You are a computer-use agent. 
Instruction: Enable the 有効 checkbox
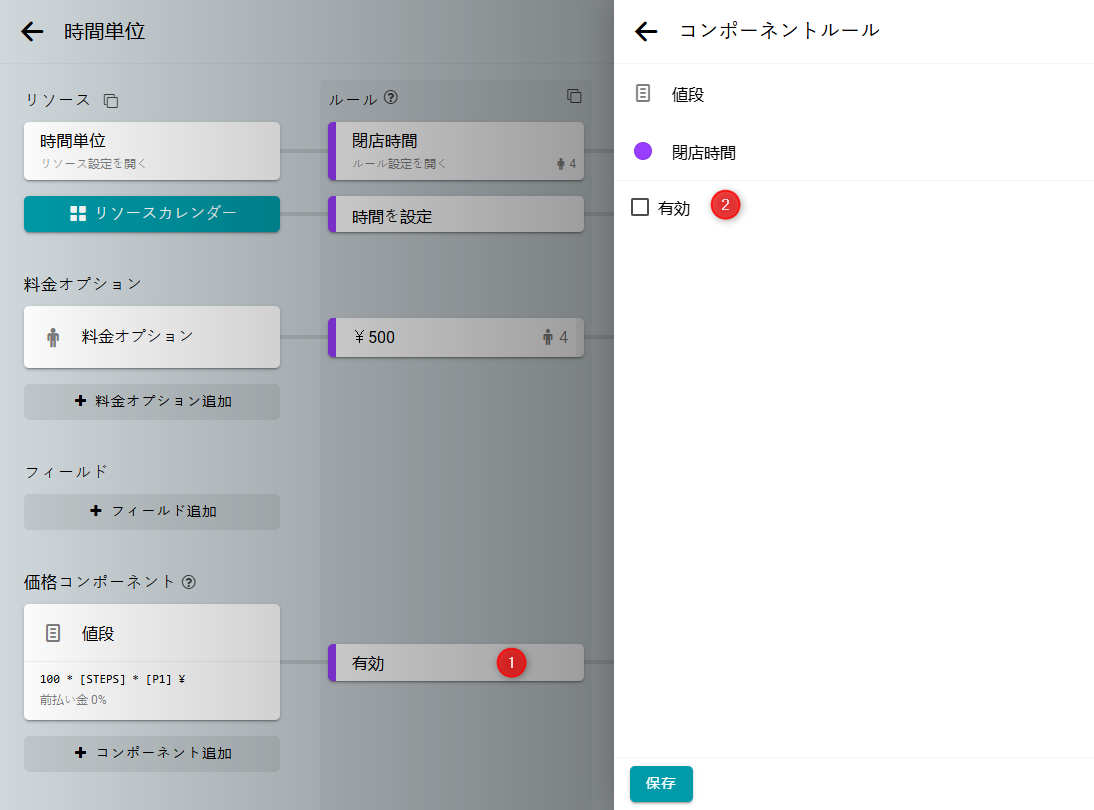click(x=640, y=207)
